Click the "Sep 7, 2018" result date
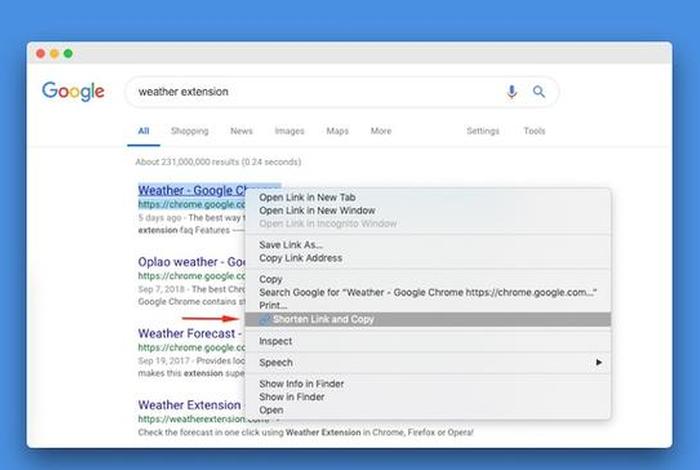The width and height of the screenshot is (700, 470). (x=161, y=289)
